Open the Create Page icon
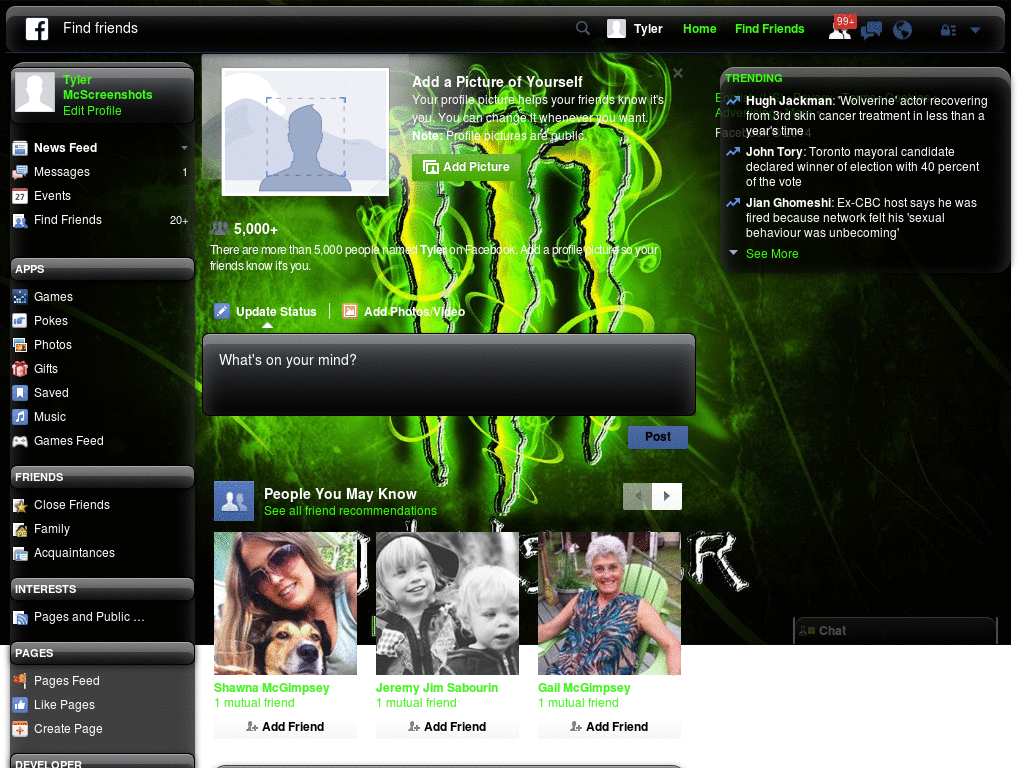The image size is (1024, 768). pos(20,729)
